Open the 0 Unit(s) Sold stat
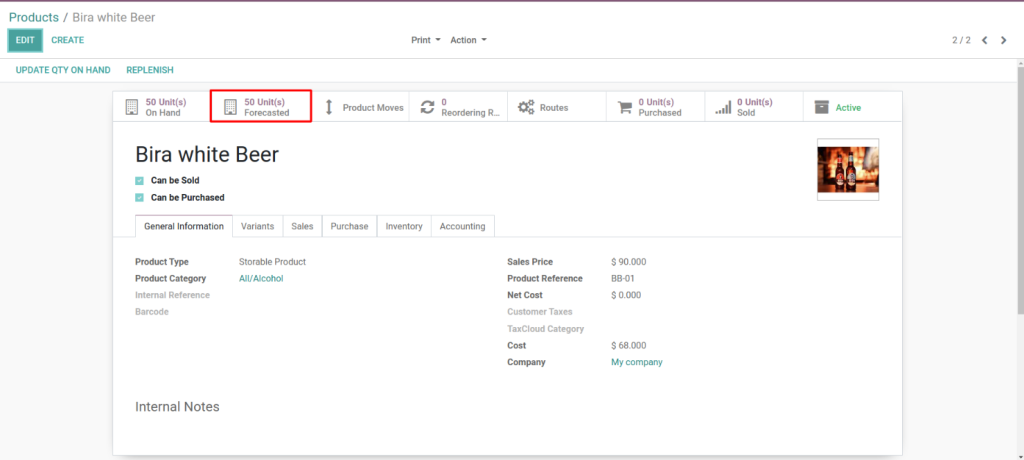 754,107
